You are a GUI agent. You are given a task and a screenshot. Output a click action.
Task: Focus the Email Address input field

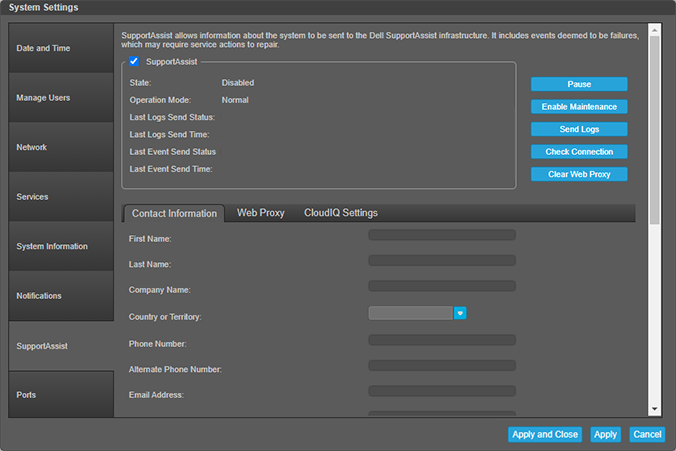point(442,391)
